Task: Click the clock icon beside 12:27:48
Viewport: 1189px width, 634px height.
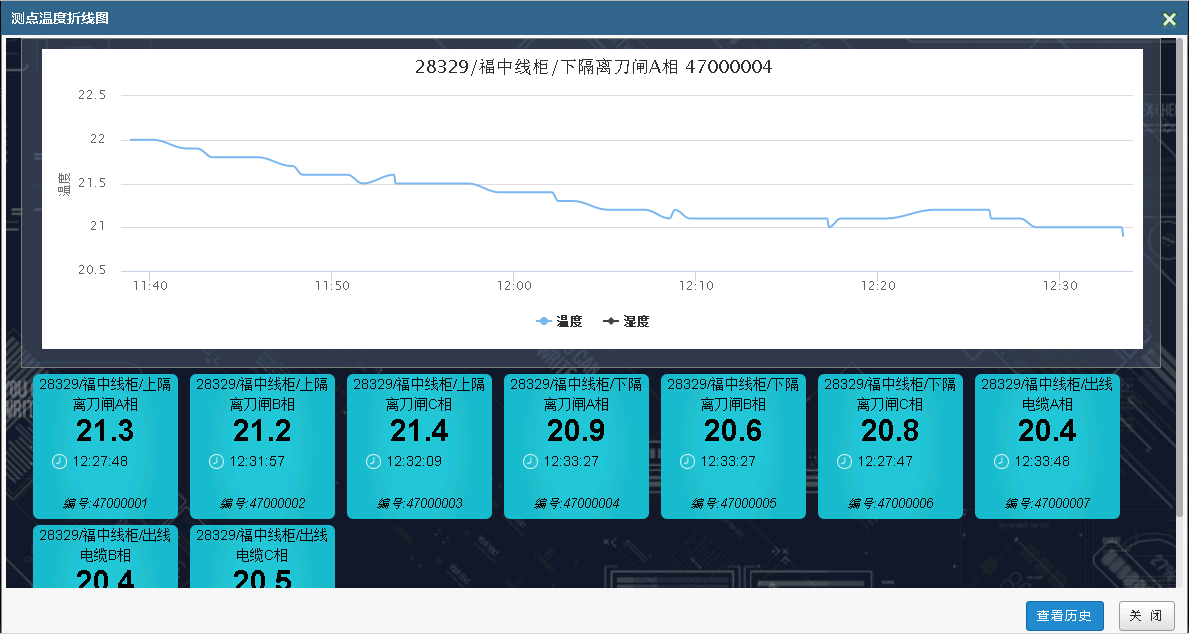Action: [x=59, y=461]
